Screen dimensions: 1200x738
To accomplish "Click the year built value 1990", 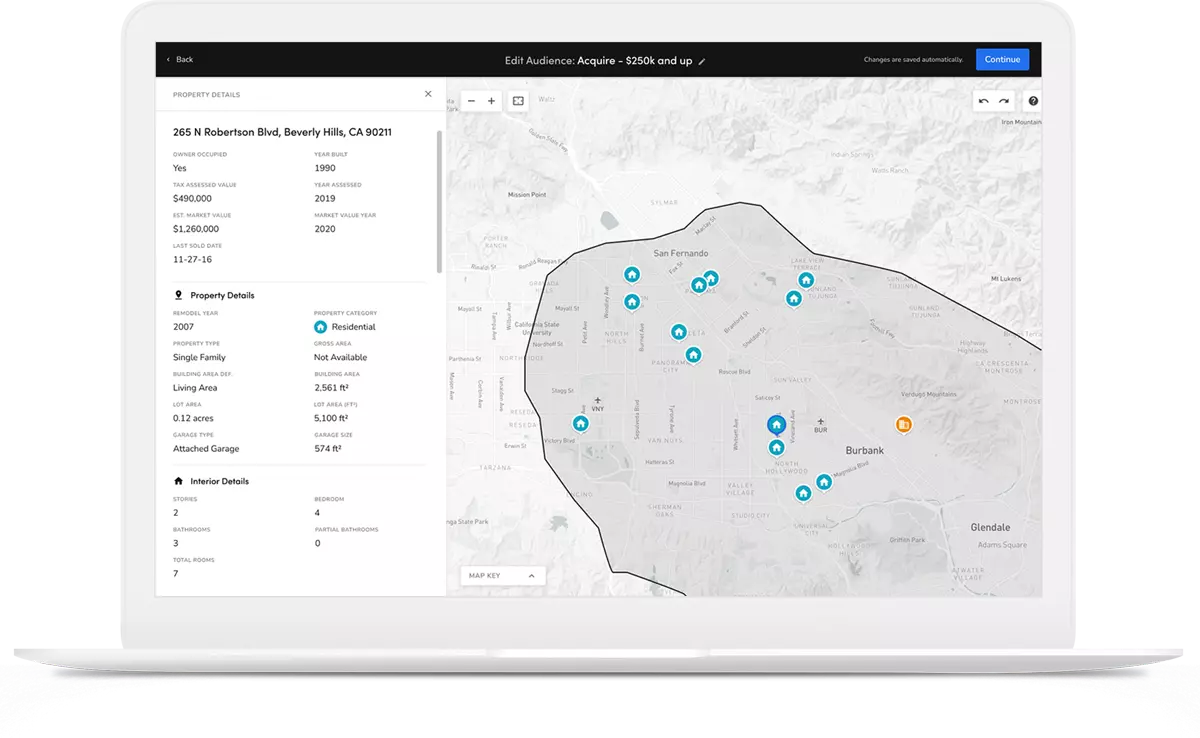I will (325, 168).
